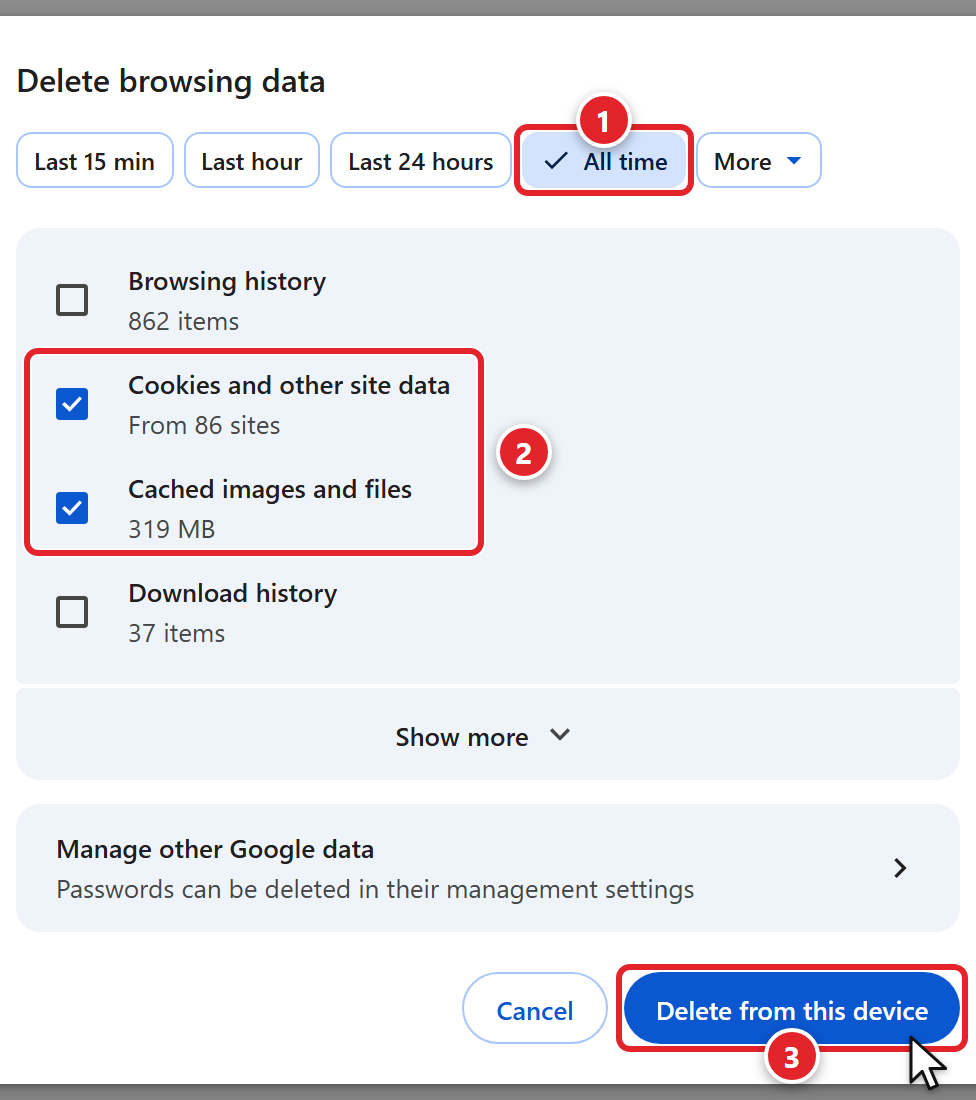Click the "319 MB" cache size text
The image size is (976, 1100).
(x=171, y=529)
